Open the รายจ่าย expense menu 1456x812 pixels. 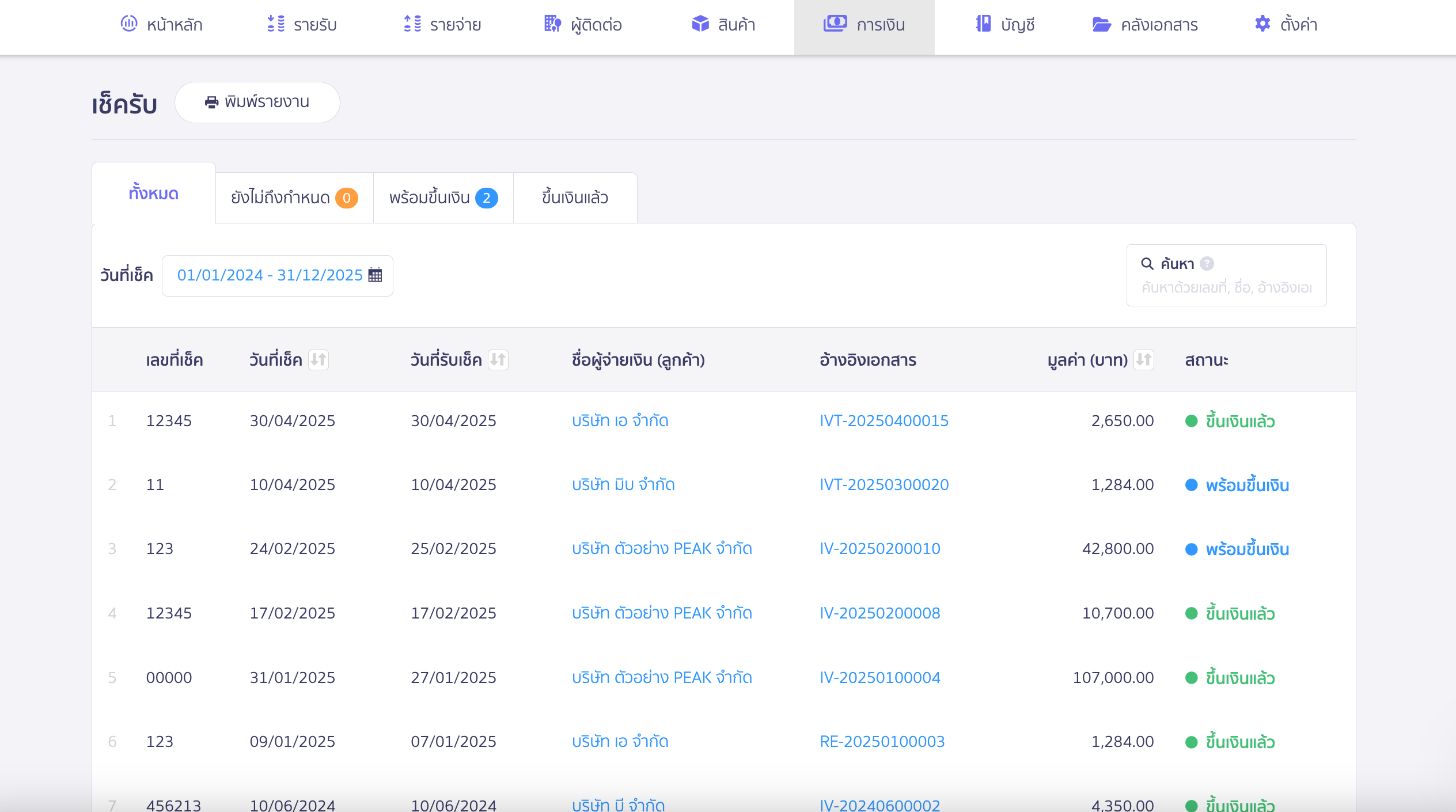442,24
